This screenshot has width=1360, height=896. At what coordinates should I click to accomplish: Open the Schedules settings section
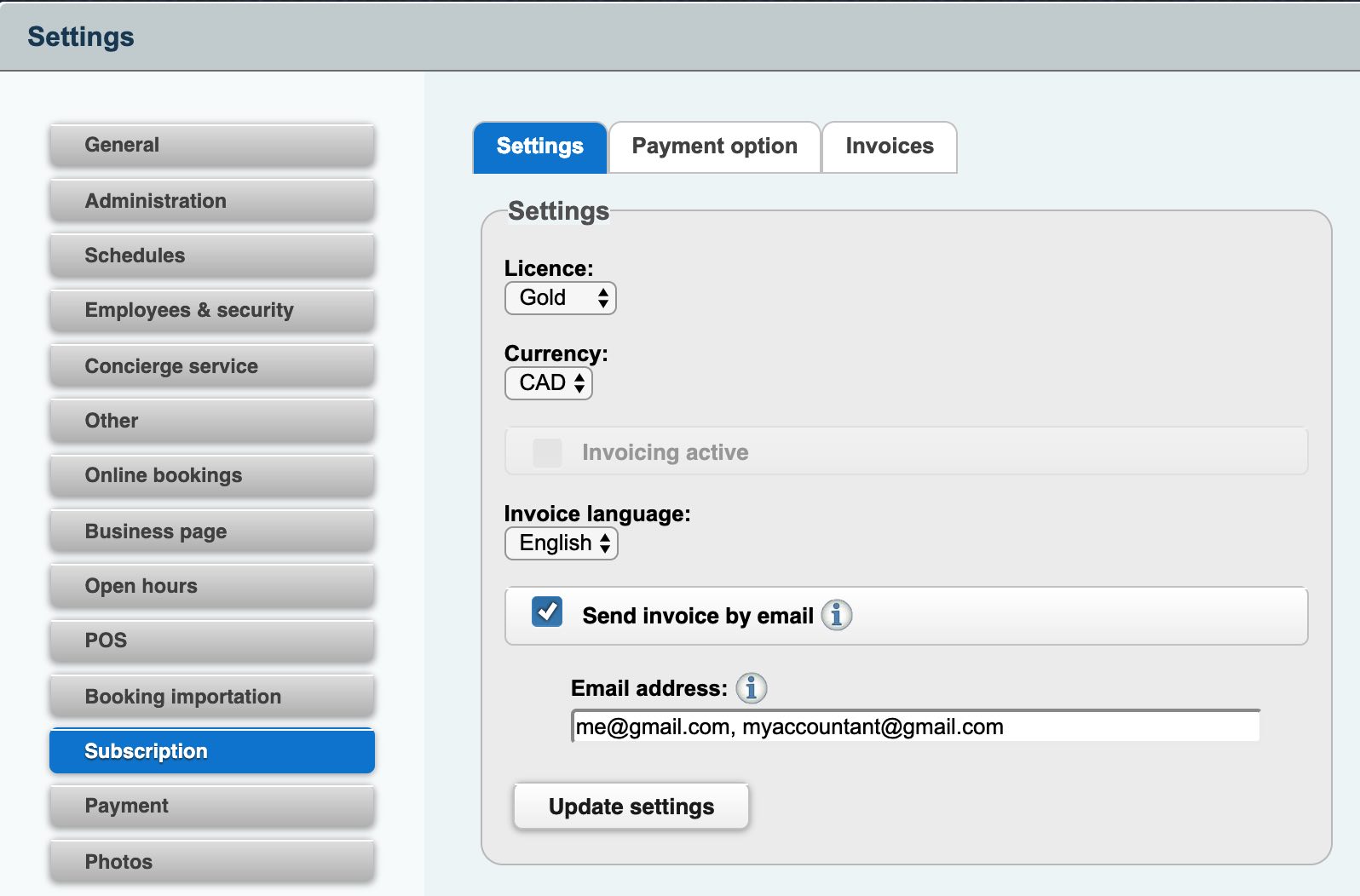point(212,256)
